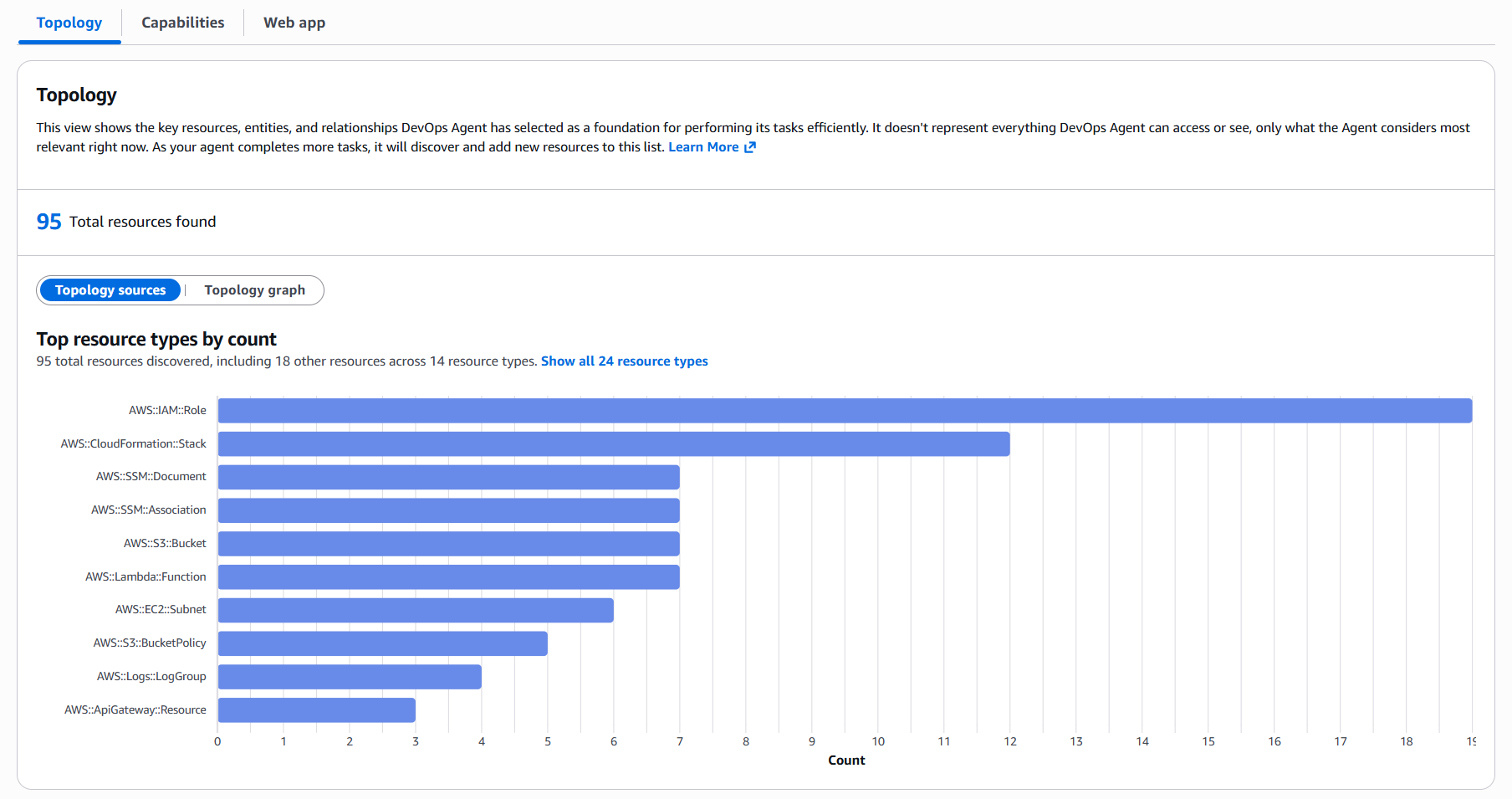
Task: Click the external link icon beside Learn More
Action: point(750,147)
